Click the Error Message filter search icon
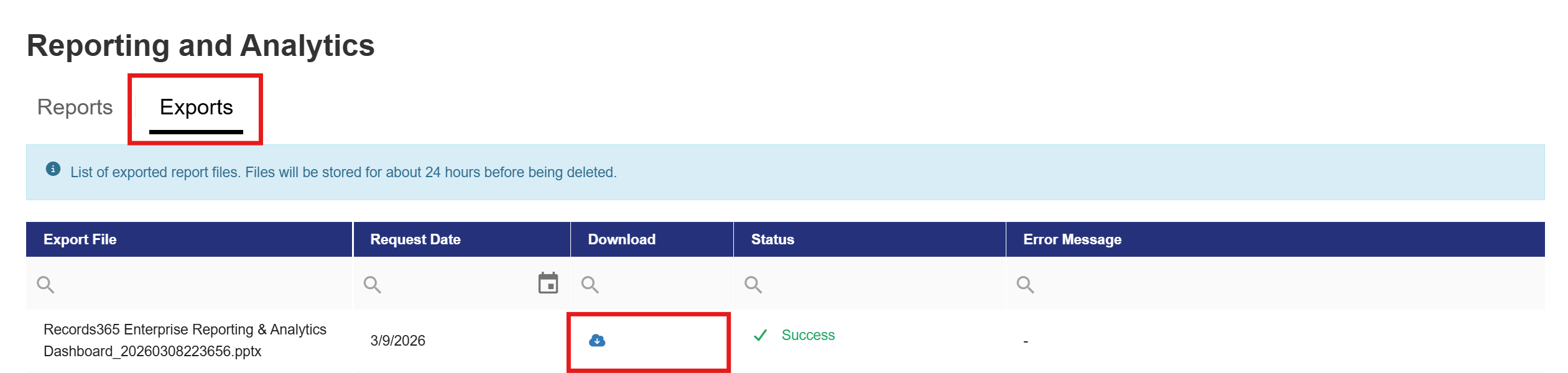Viewport: 1568px width, 373px height. pyautogui.click(x=1025, y=285)
